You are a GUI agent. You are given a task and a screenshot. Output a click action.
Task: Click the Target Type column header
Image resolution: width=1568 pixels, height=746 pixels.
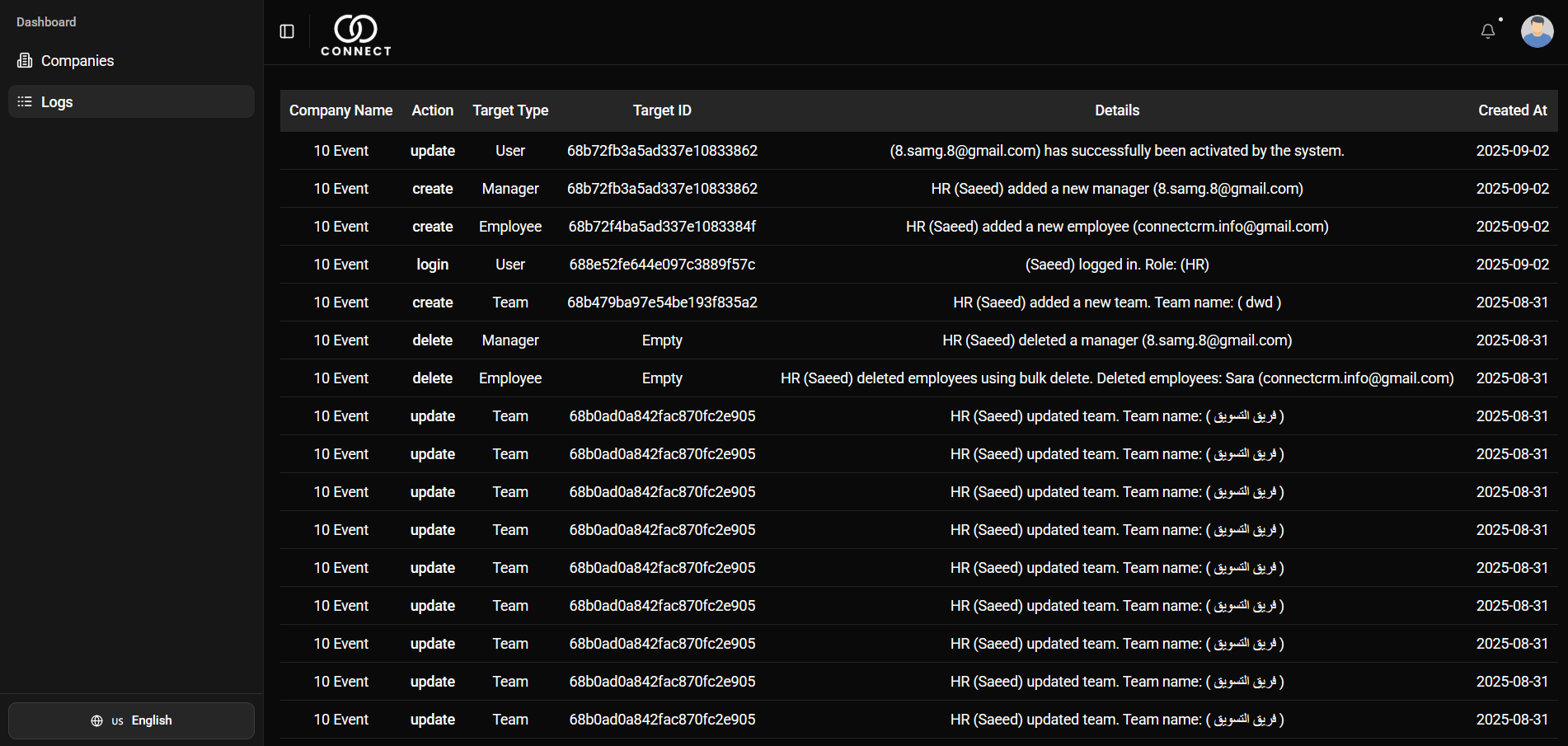point(510,110)
